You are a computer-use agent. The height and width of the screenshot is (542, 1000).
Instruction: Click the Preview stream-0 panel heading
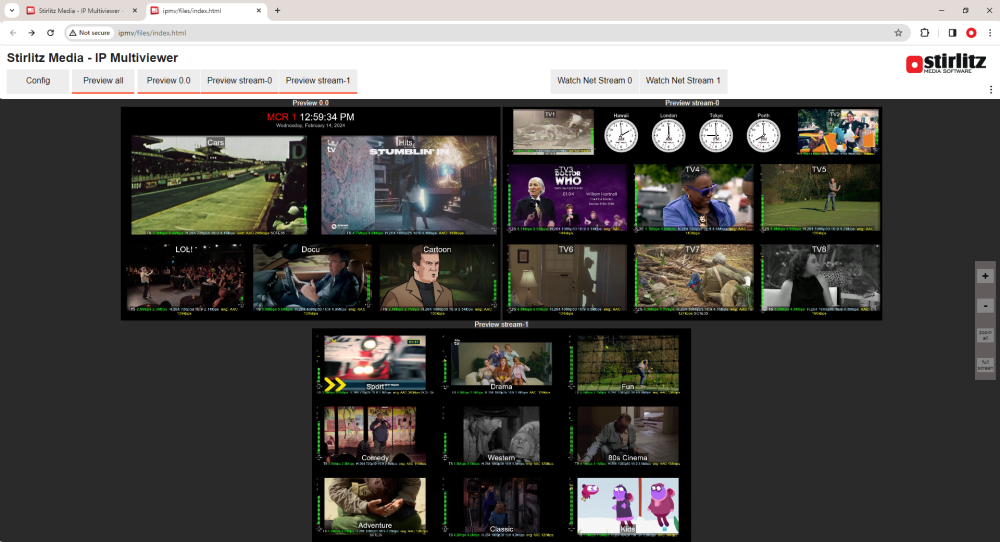(x=692, y=103)
